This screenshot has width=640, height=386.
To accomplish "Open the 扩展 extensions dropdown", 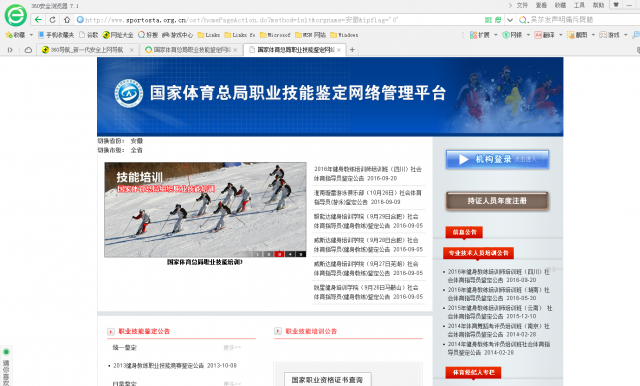I will (483, 35).
